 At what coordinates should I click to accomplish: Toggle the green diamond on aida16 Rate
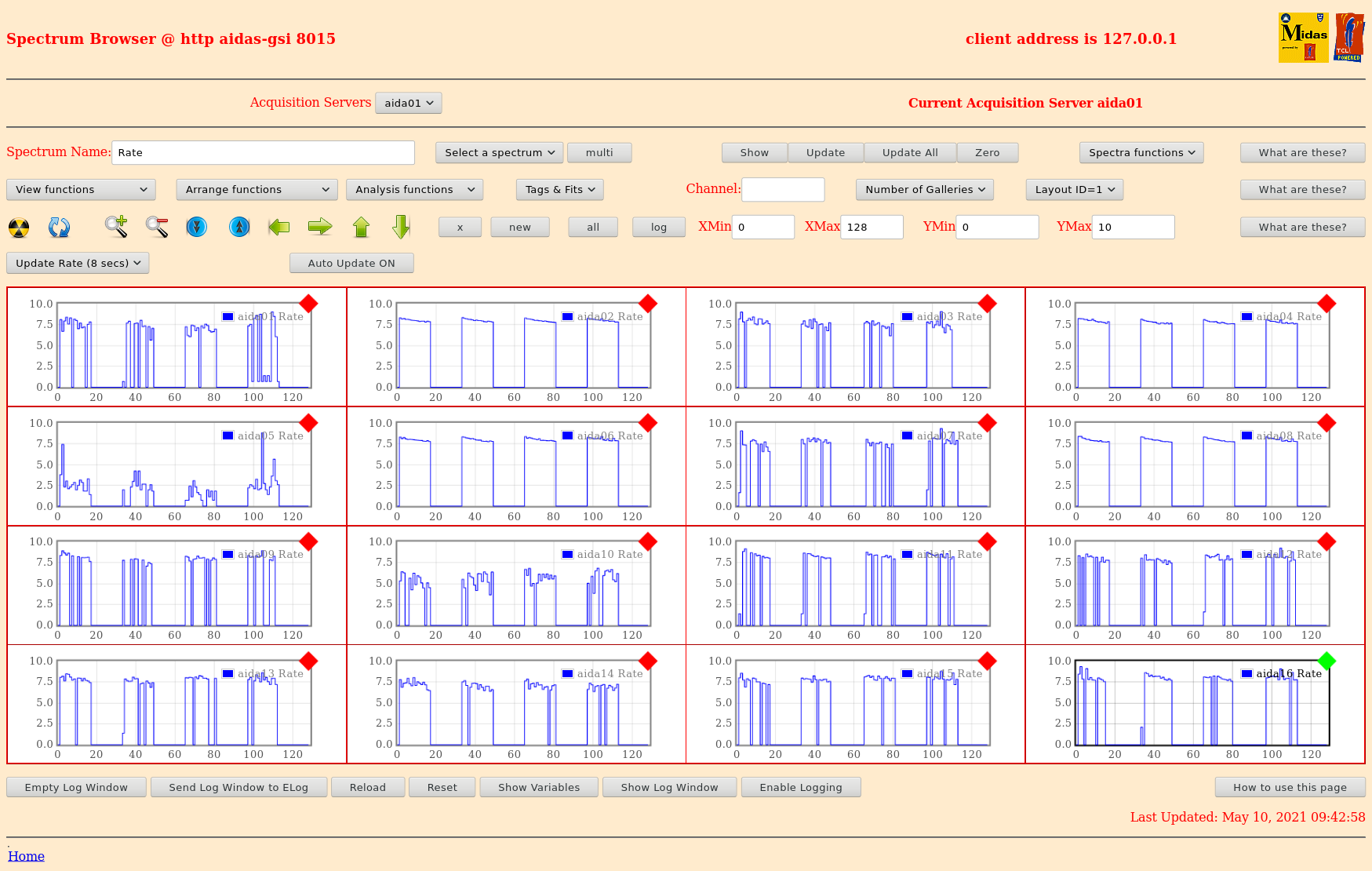pyautogui.click(x=1327, y=661)
